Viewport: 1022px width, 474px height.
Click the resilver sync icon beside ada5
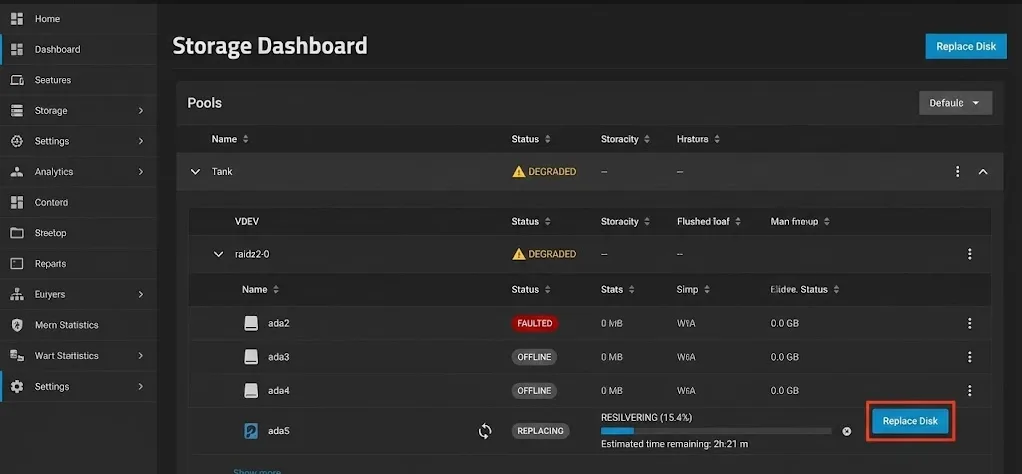[x=485, y=431]
